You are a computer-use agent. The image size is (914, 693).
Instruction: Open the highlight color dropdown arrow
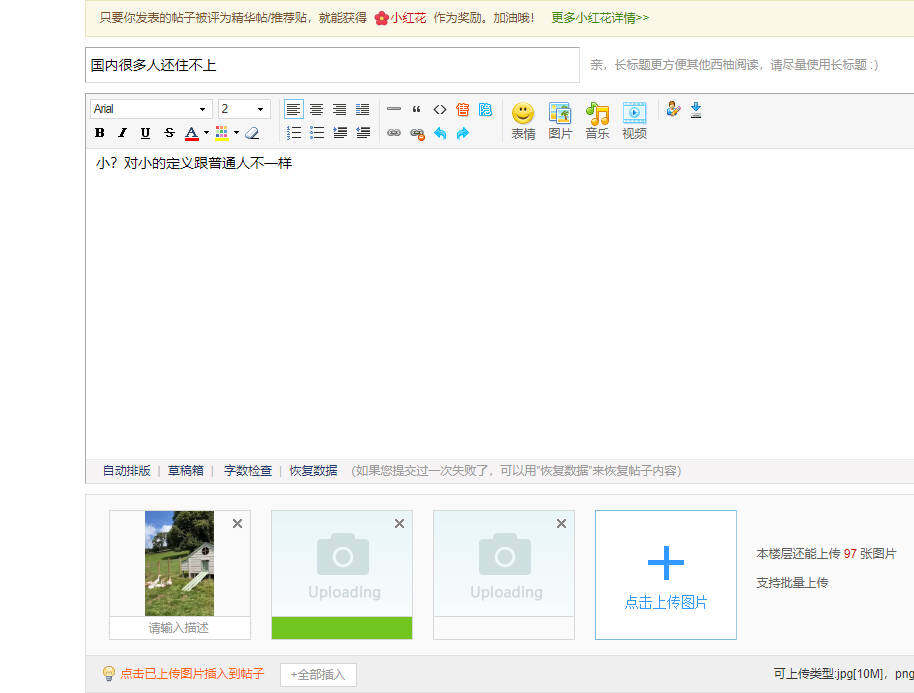[x=237, y=133]
